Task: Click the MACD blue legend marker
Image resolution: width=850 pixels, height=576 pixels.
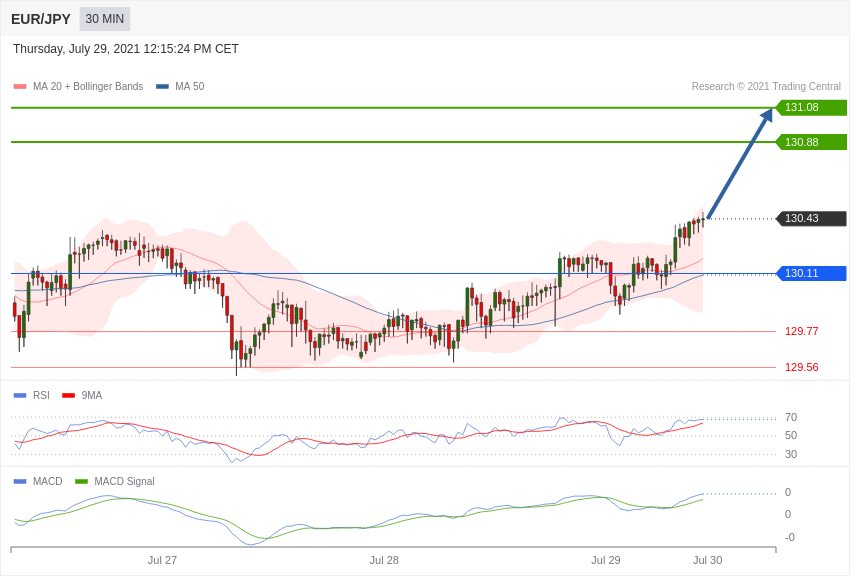Action: point(20,482)
